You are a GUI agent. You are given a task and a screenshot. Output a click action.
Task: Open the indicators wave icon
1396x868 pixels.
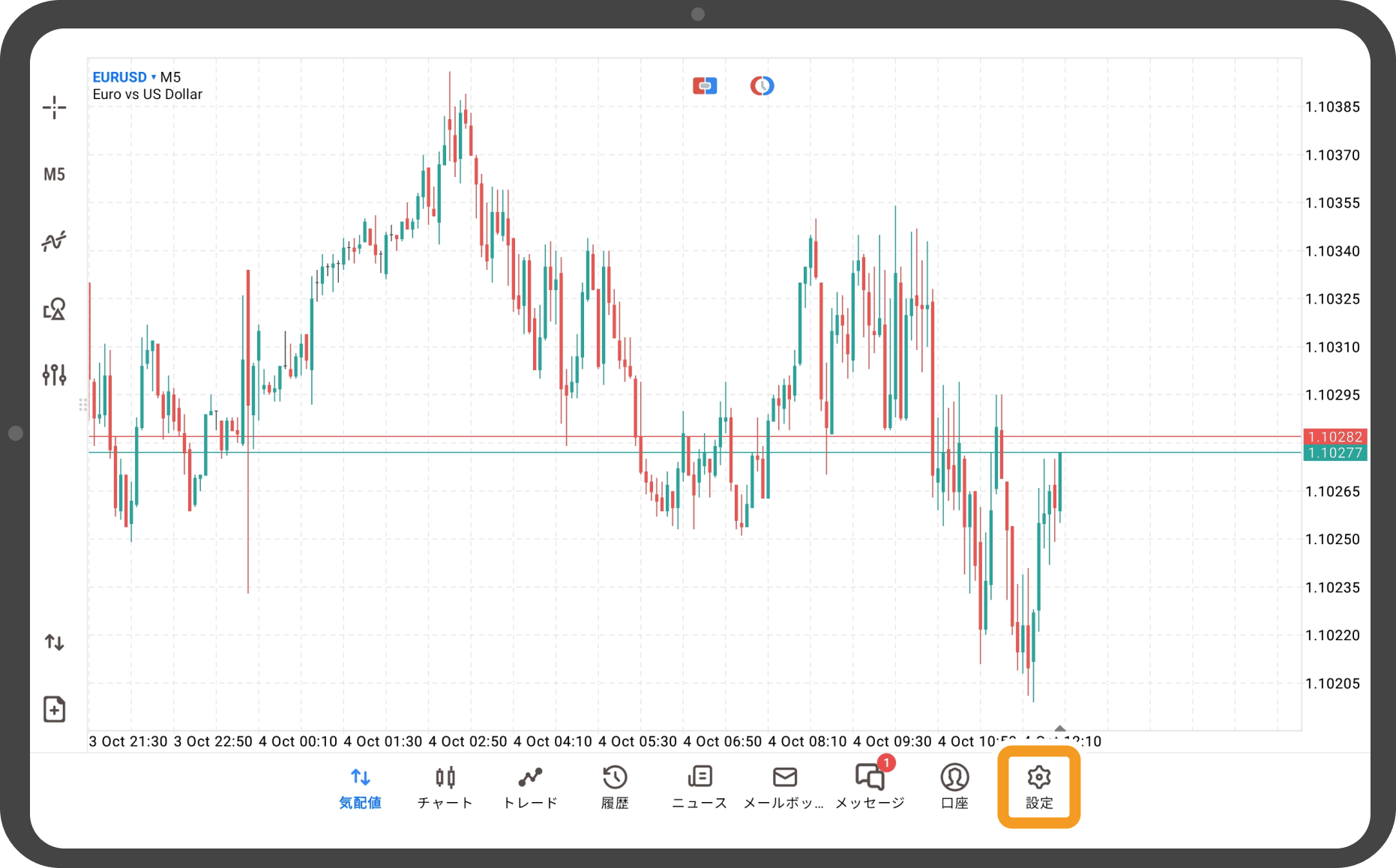pyautogui.click(x=54, y=241)
